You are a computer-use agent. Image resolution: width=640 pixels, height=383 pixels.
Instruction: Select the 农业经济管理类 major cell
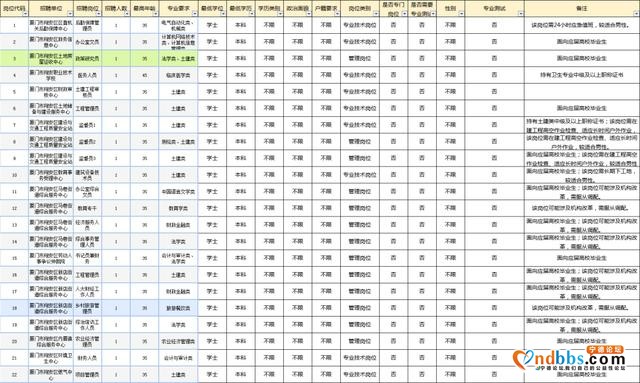click(x=178, y=341)
